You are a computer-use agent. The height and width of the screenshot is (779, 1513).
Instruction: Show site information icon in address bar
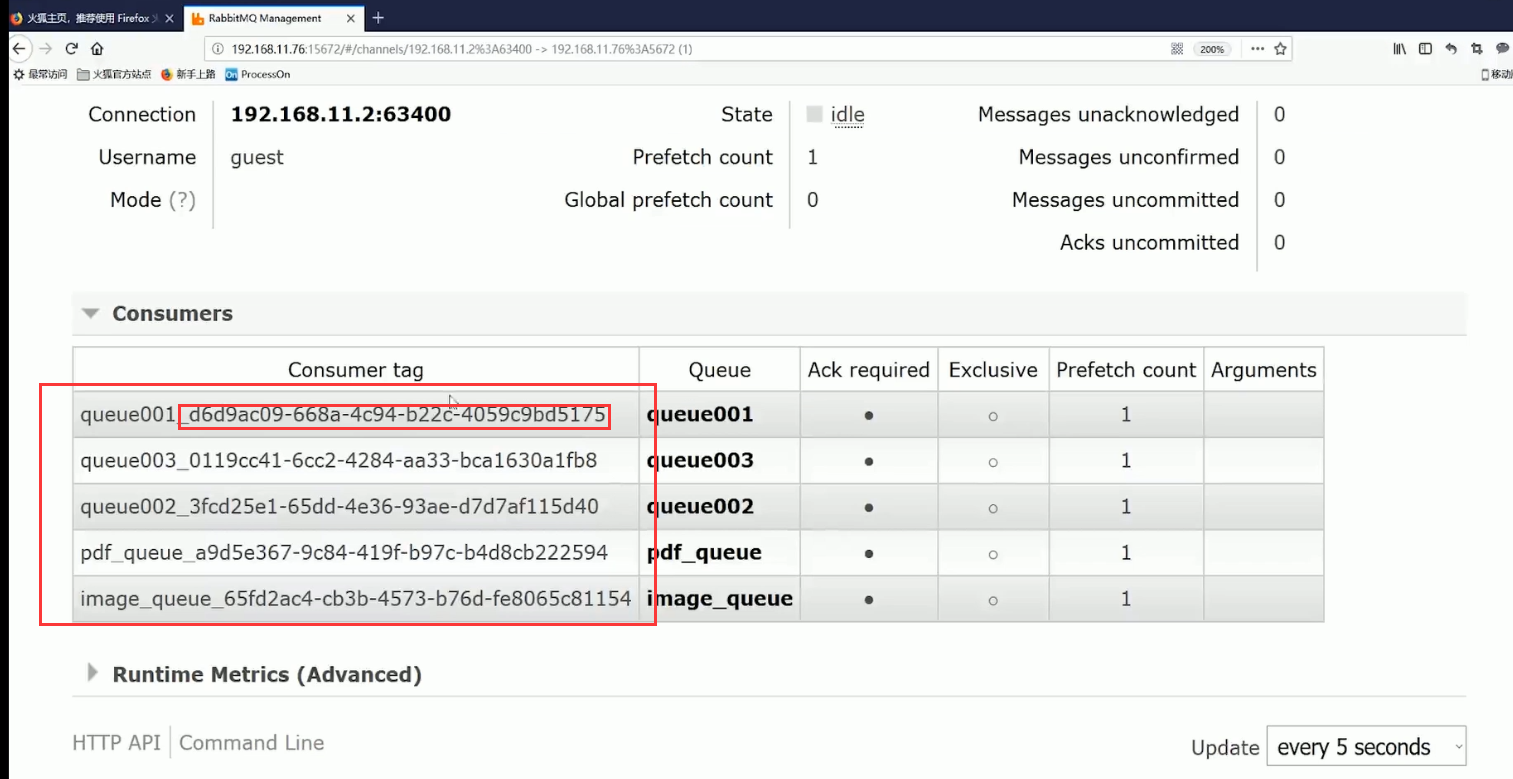tap(218, 49)
